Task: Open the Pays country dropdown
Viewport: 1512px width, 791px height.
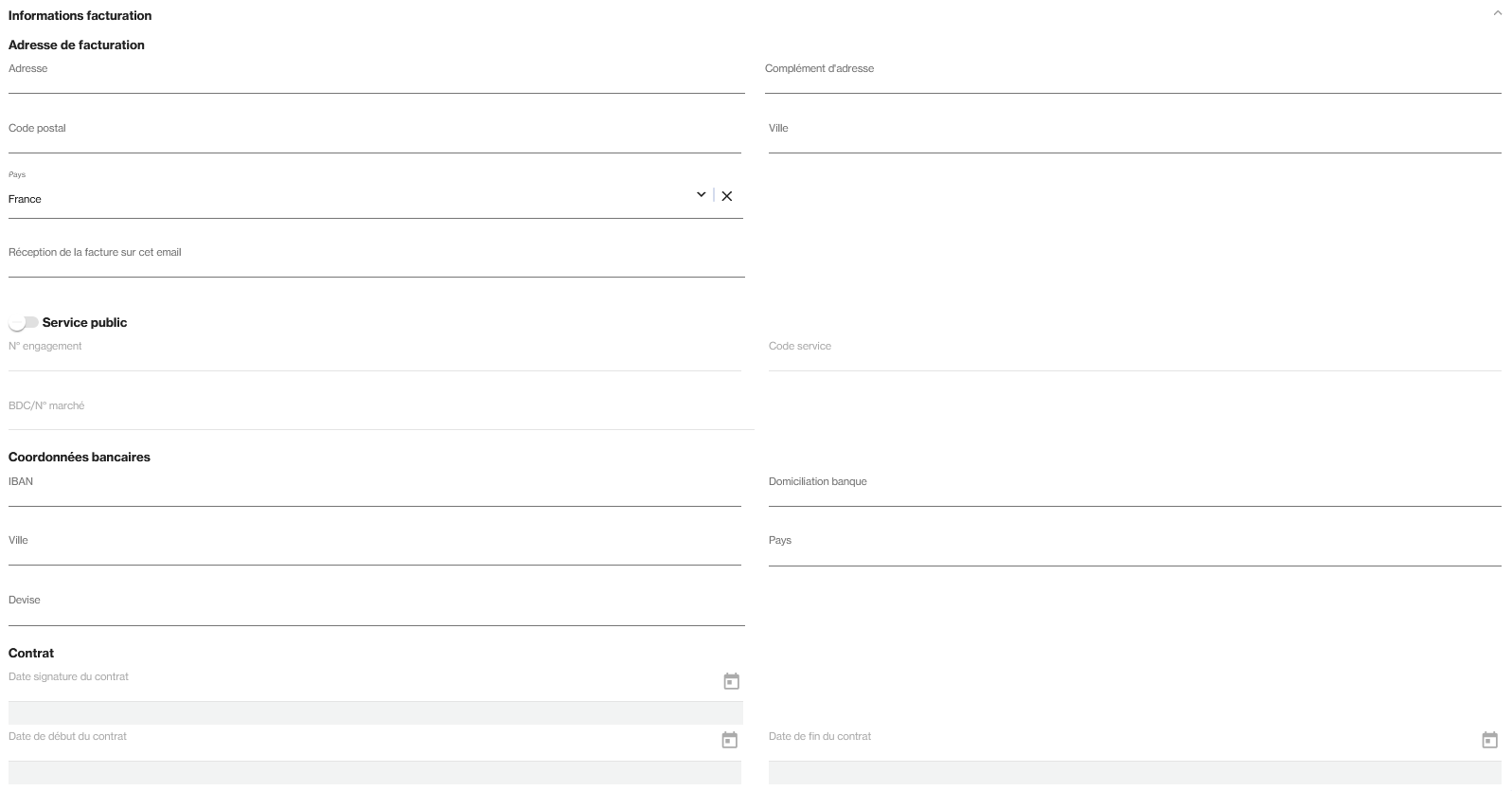Action: (701, 195)
